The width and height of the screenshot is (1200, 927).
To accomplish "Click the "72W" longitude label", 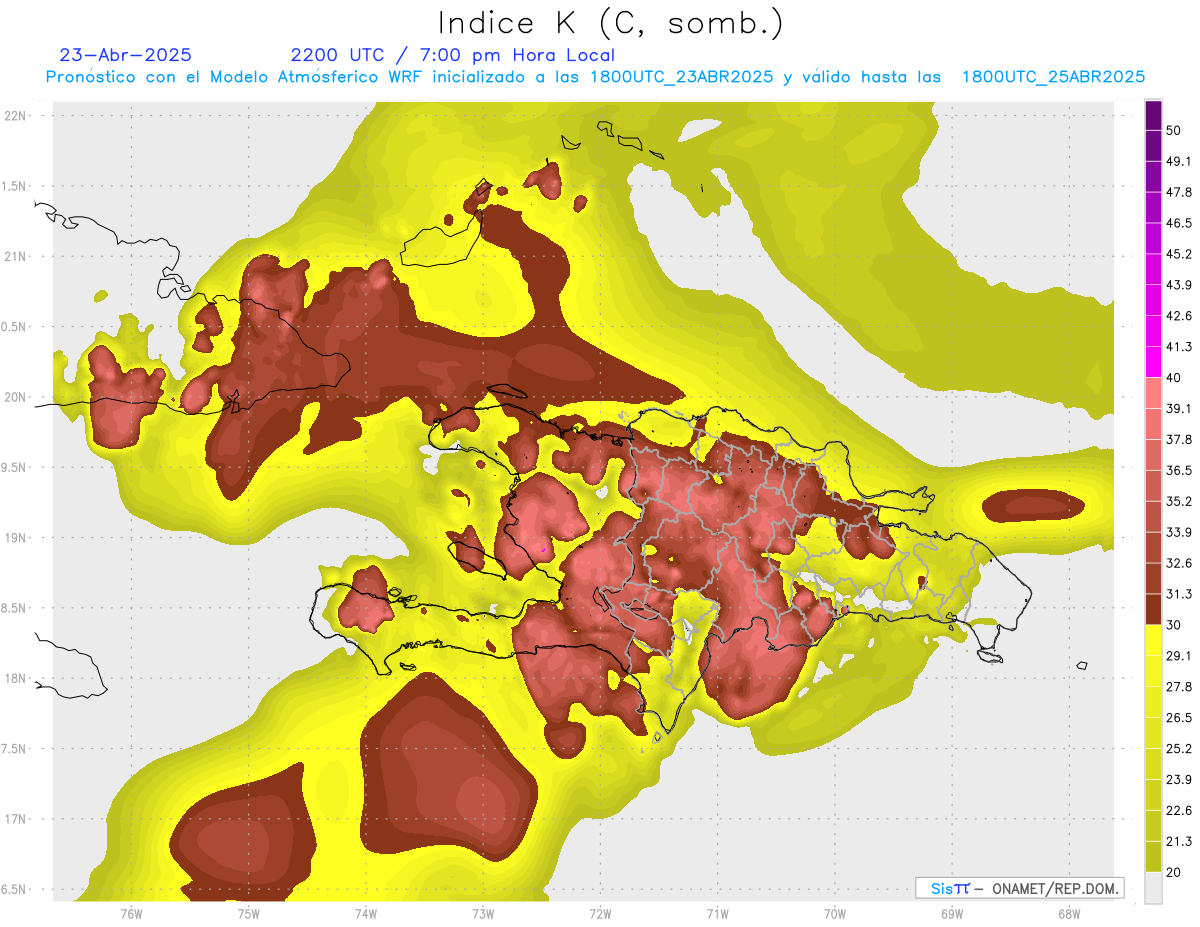I will pos(600,914).
